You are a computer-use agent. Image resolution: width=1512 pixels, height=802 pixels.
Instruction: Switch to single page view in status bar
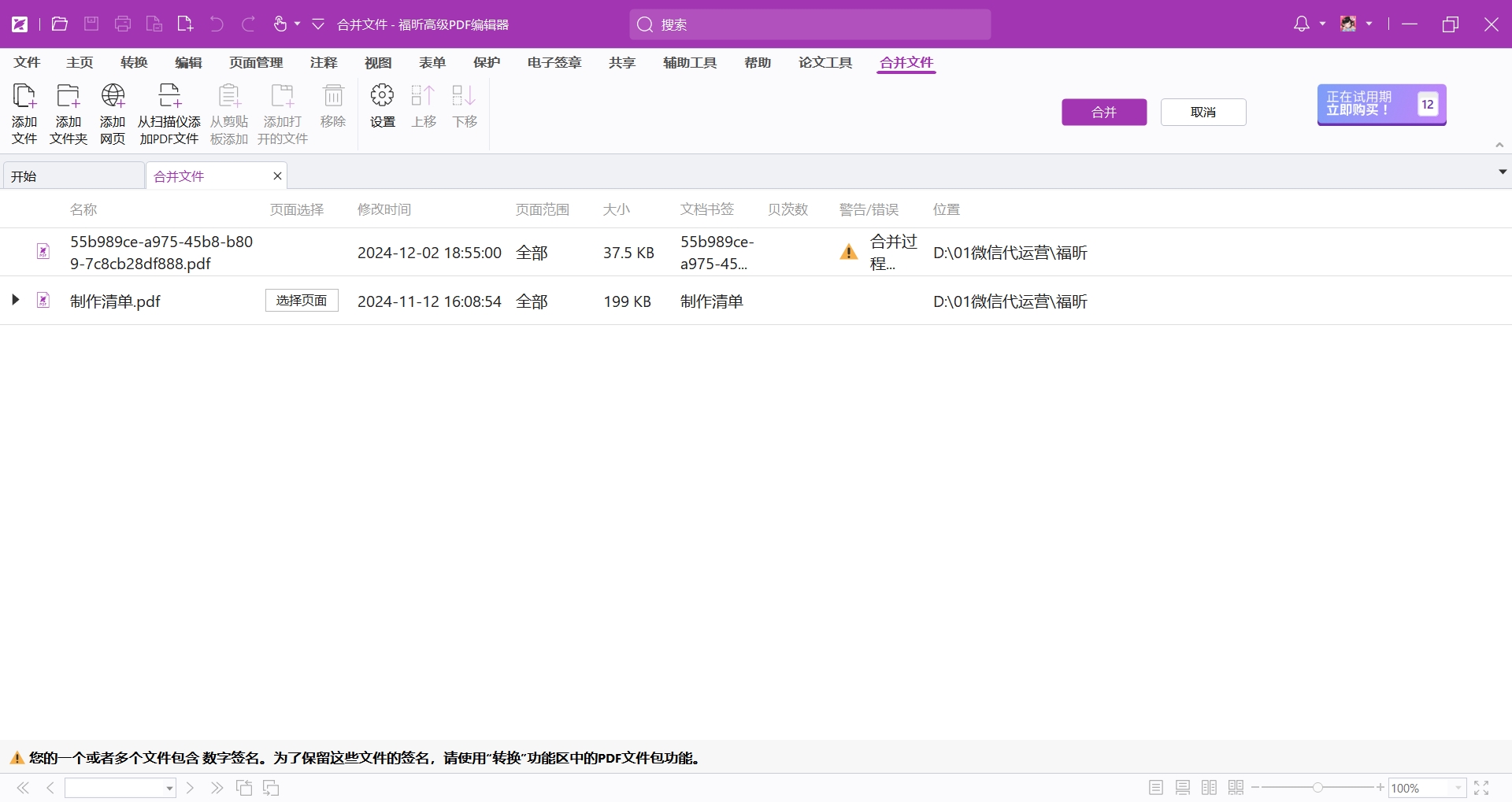[x=1156, y=788]
